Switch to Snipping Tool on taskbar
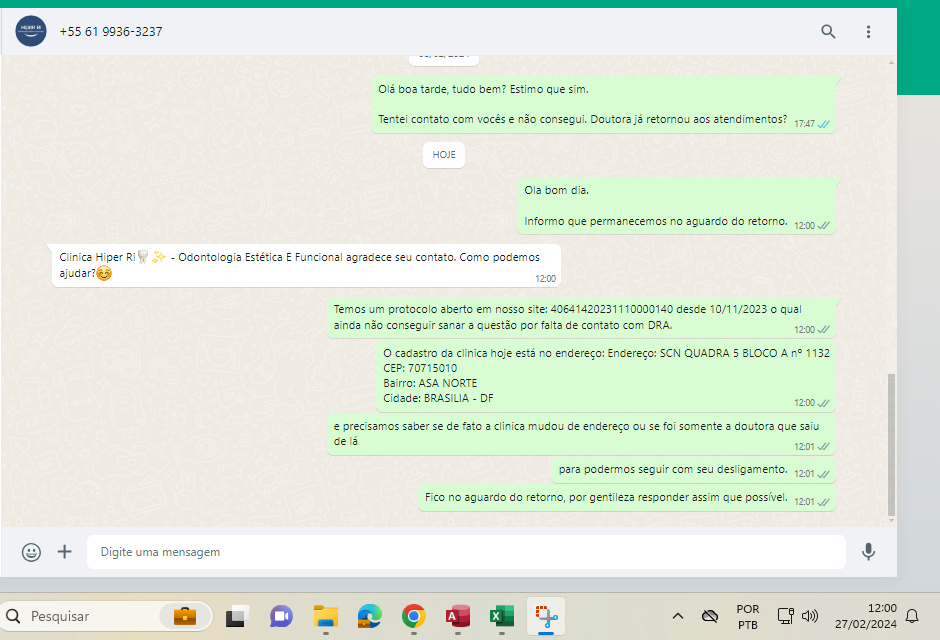Image resolution: width=940 pixels, height=640 pixels. (546, 616)
